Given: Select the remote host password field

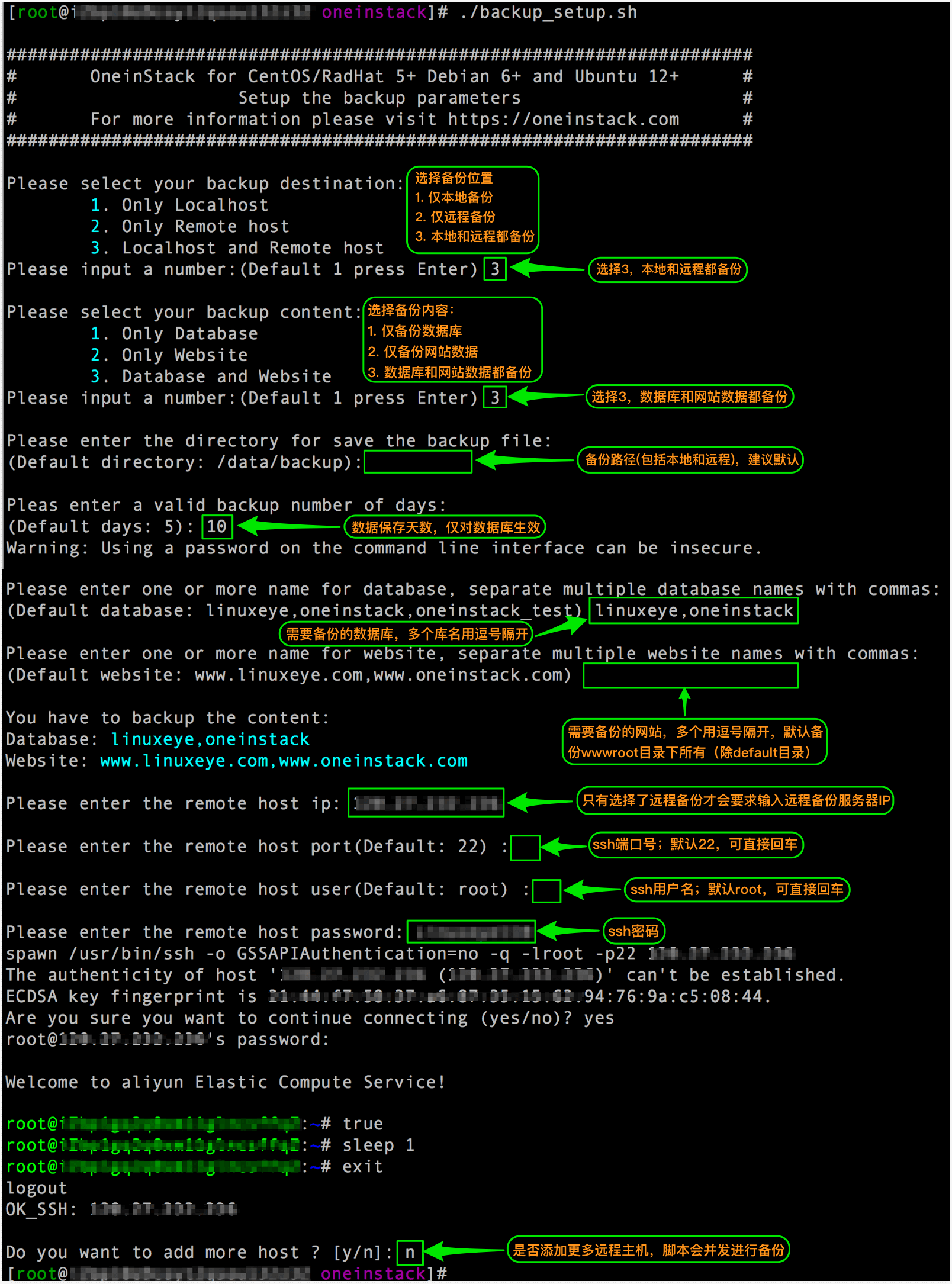Looking at the screenshot, I should [x=471, y=931].
